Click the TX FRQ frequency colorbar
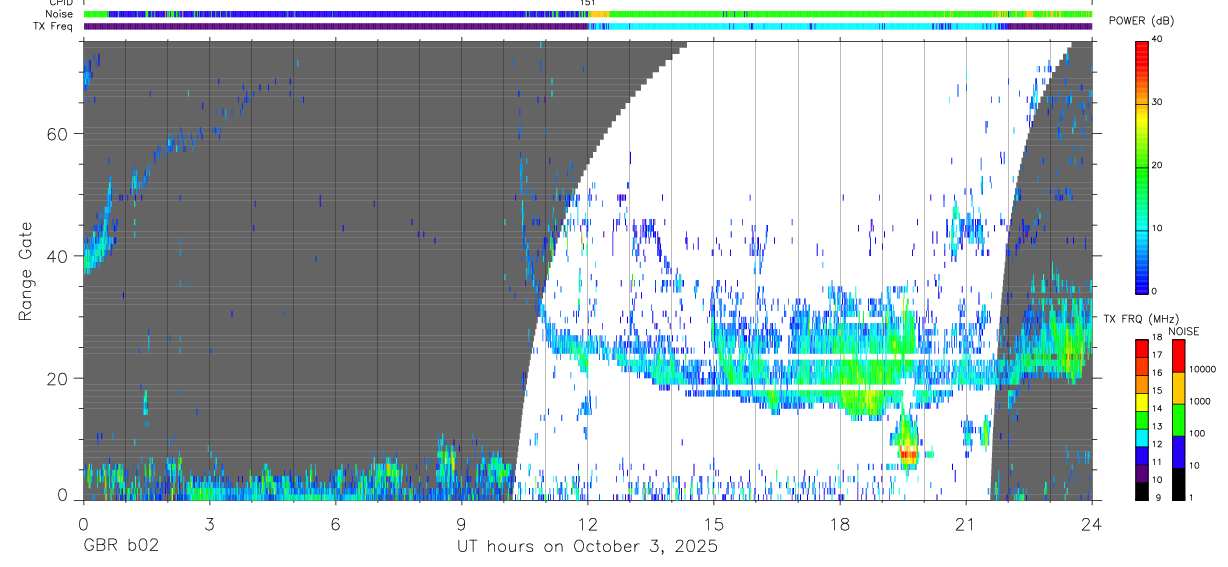The height and width of the screenshot is (567, 1228). pos(1141,419)
